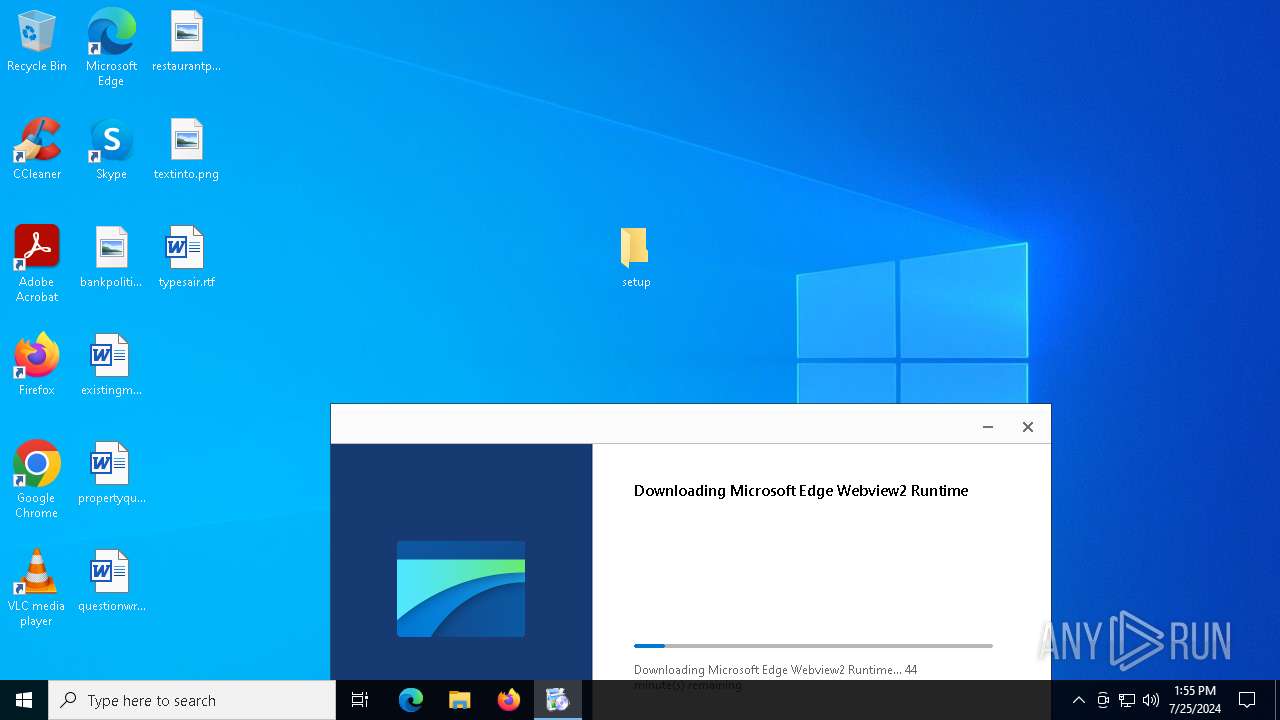1280x720 pixels.
Task: Open the Meet Now tray icon
Action: tap(1103, 700)
